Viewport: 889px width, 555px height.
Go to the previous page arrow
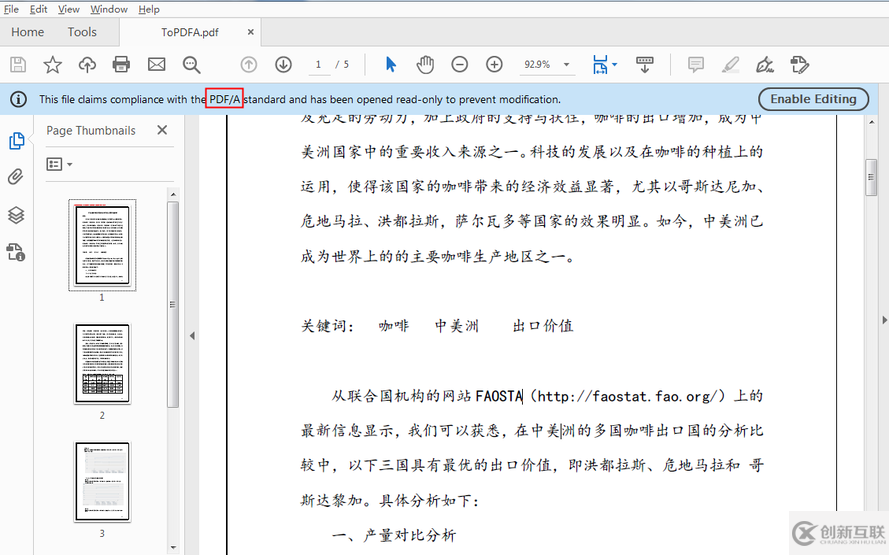click(x=248, y=65)
